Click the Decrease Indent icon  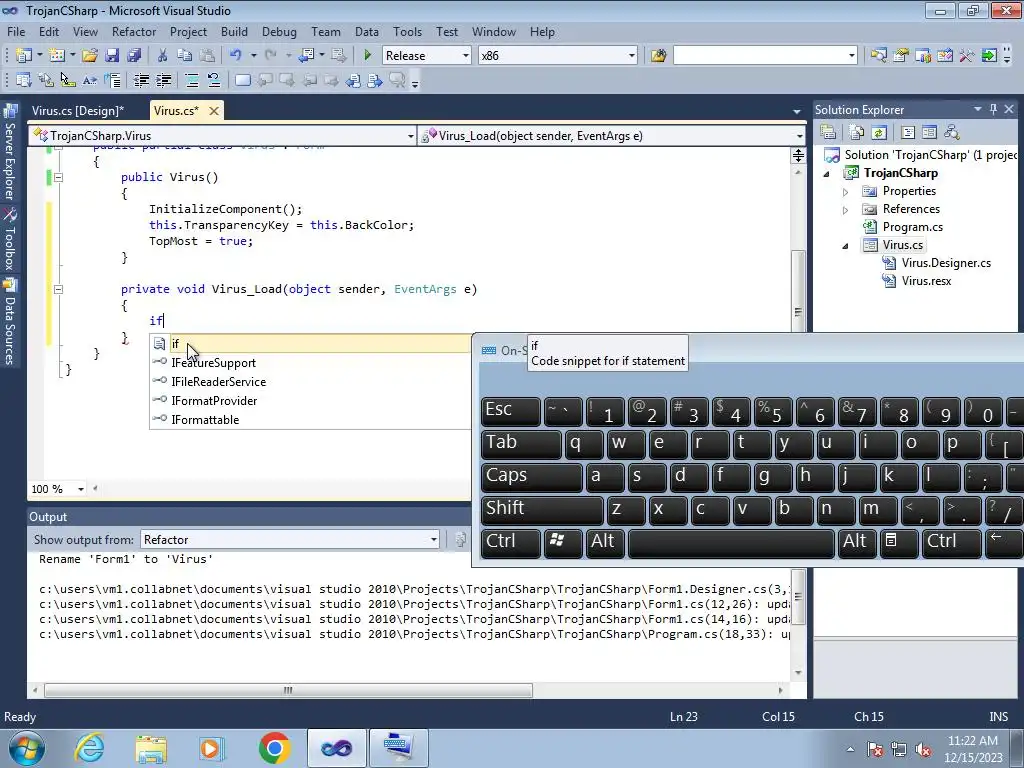pos(141,80)
